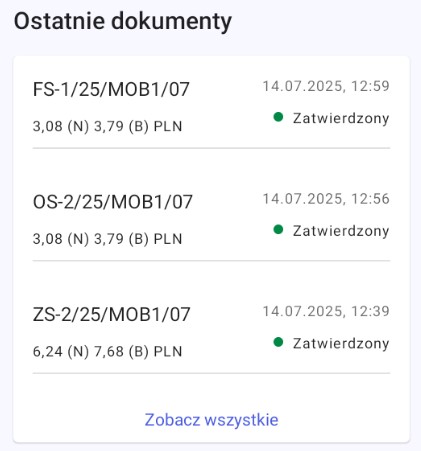Tap amount 6,24 (N) 7,68 (B) PLN
The image size is (421, 451).
107,352
